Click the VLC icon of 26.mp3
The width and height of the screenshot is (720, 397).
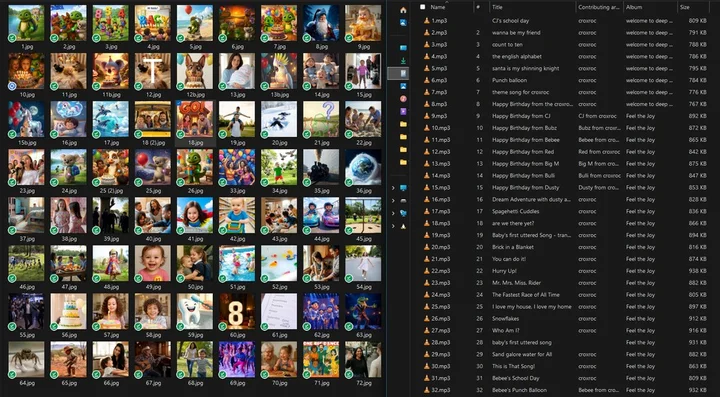(427, 319)
